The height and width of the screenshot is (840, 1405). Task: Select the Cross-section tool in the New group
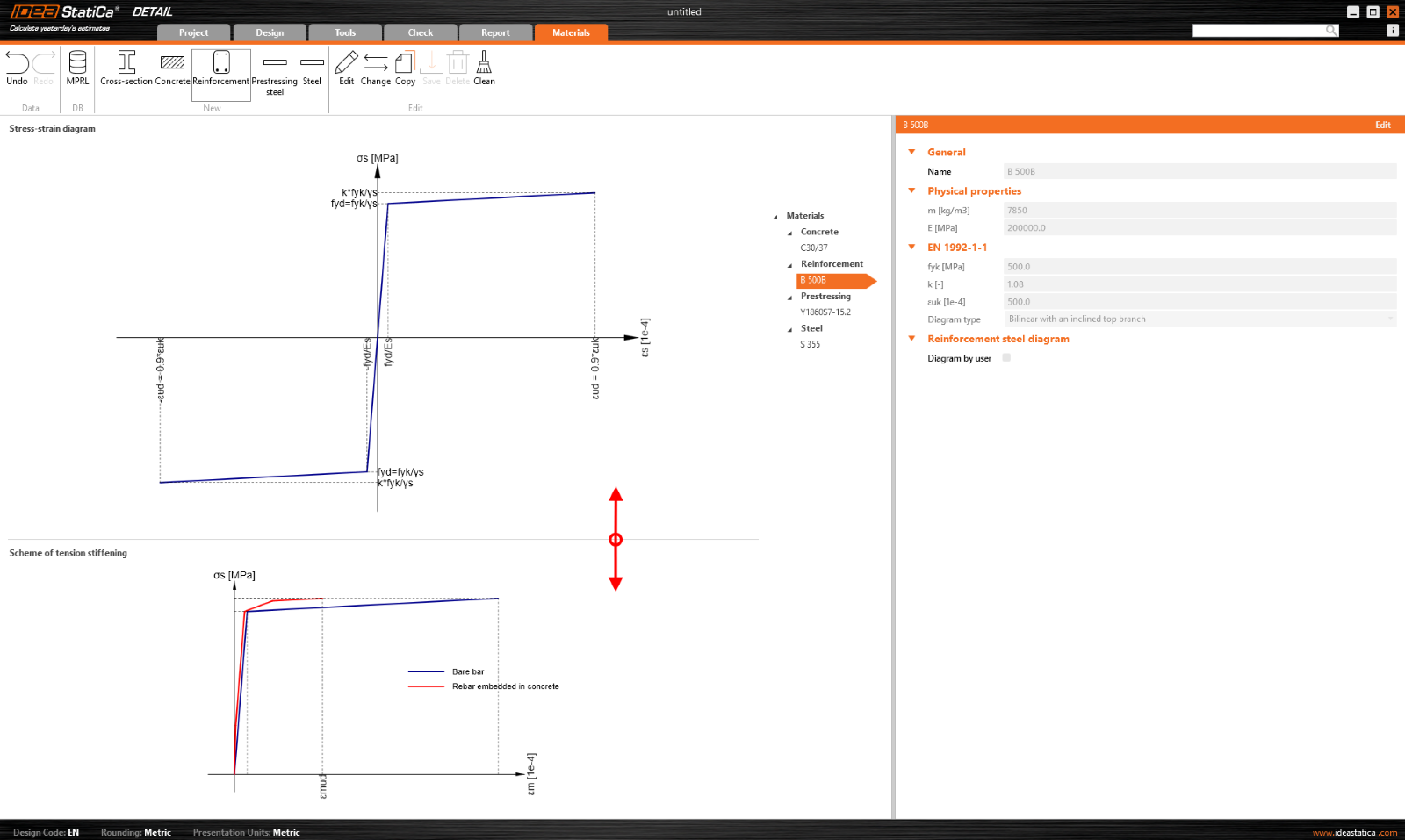tap(126, 70)
